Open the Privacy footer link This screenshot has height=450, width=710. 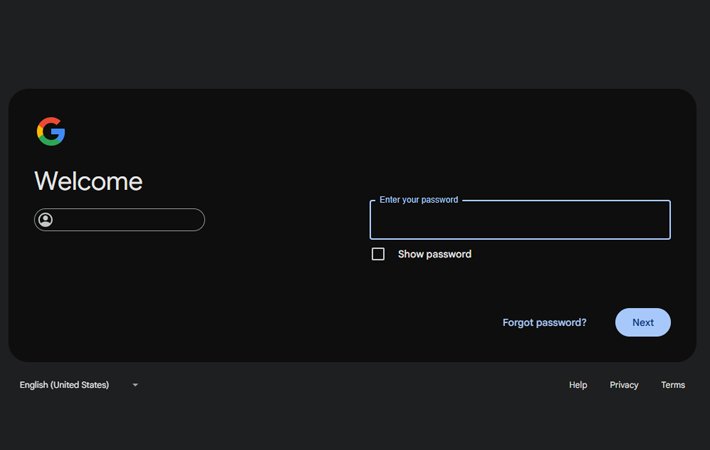pyautogui.click(x=624, y=385)
